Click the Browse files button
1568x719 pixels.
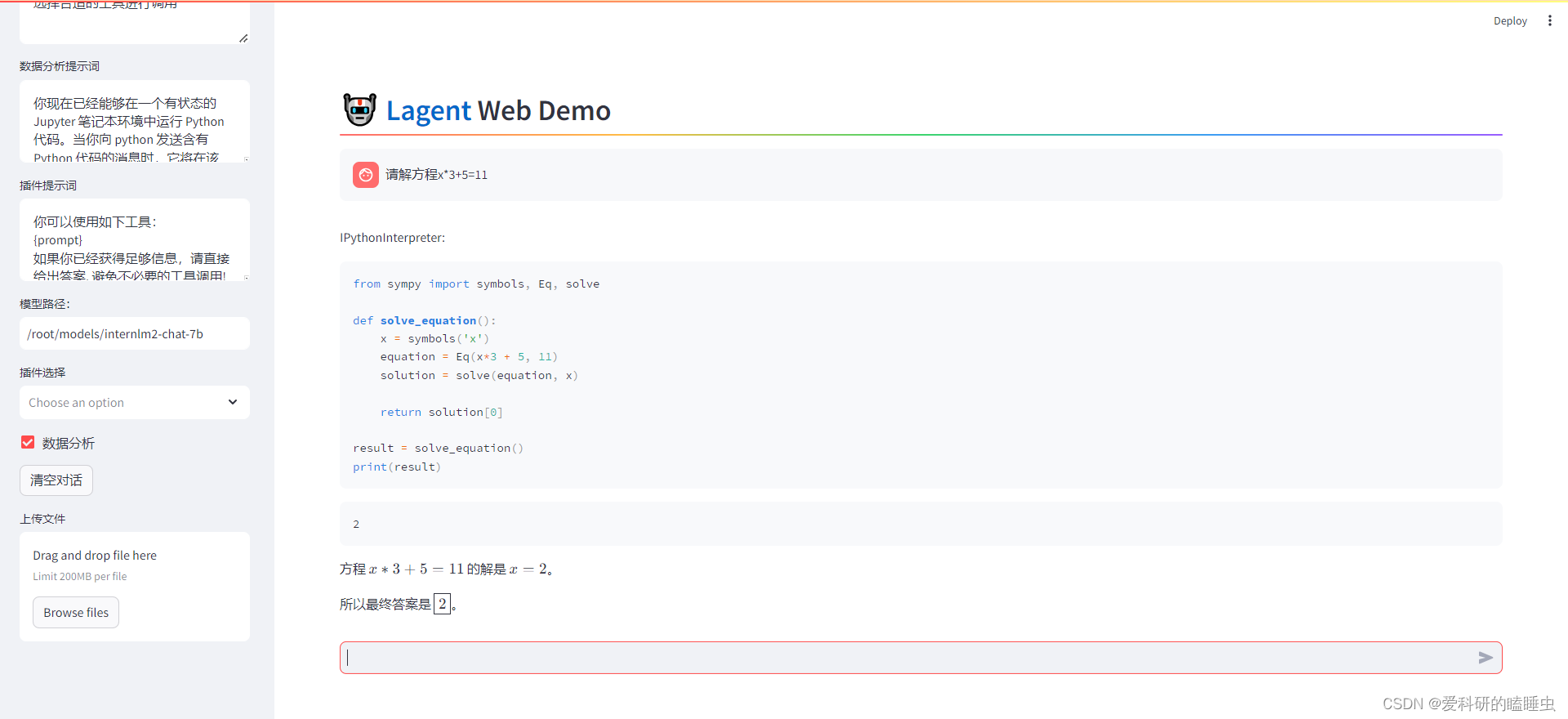[76, 613]
